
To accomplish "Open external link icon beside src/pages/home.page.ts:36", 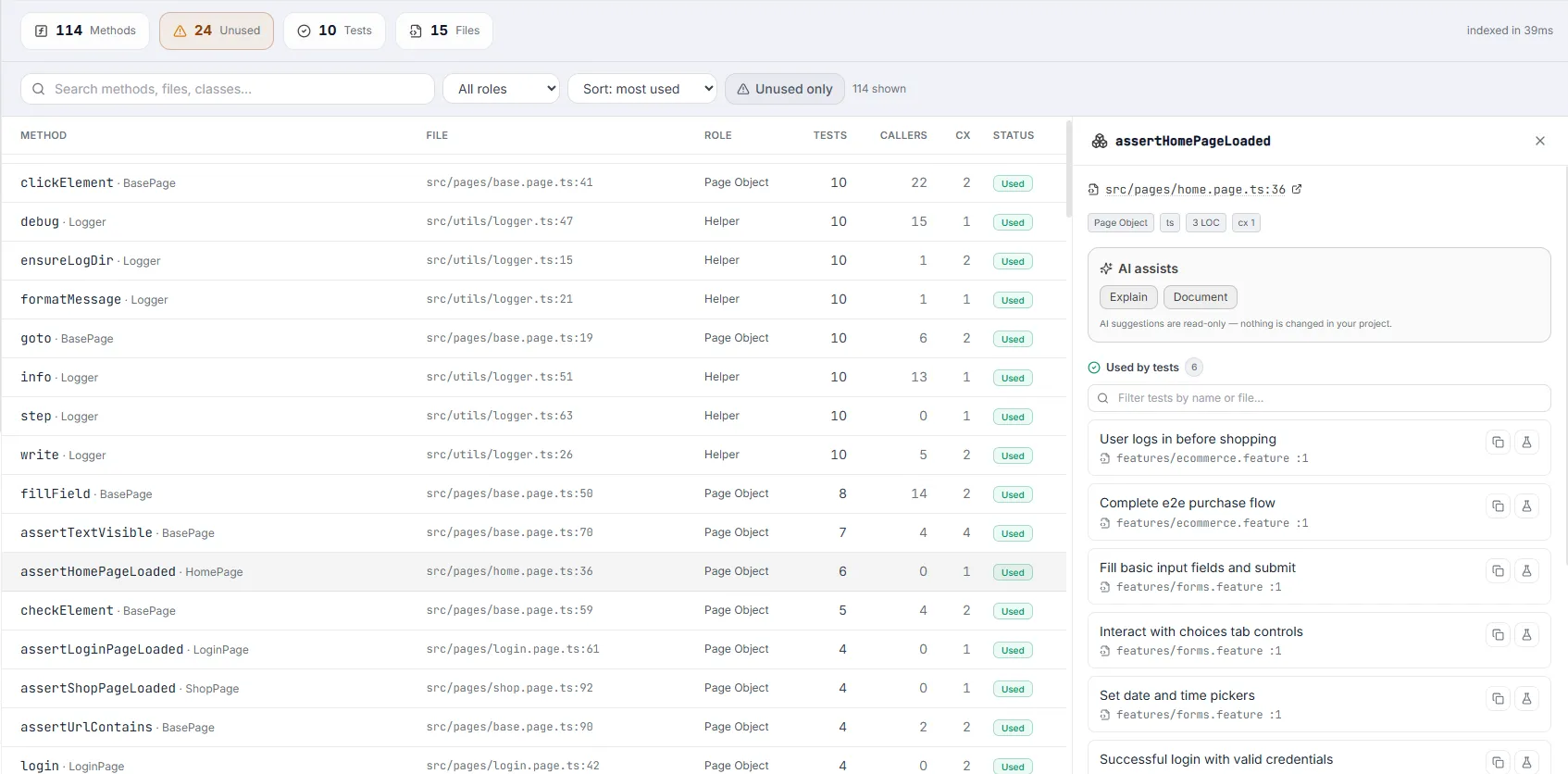I will 1297,189.
